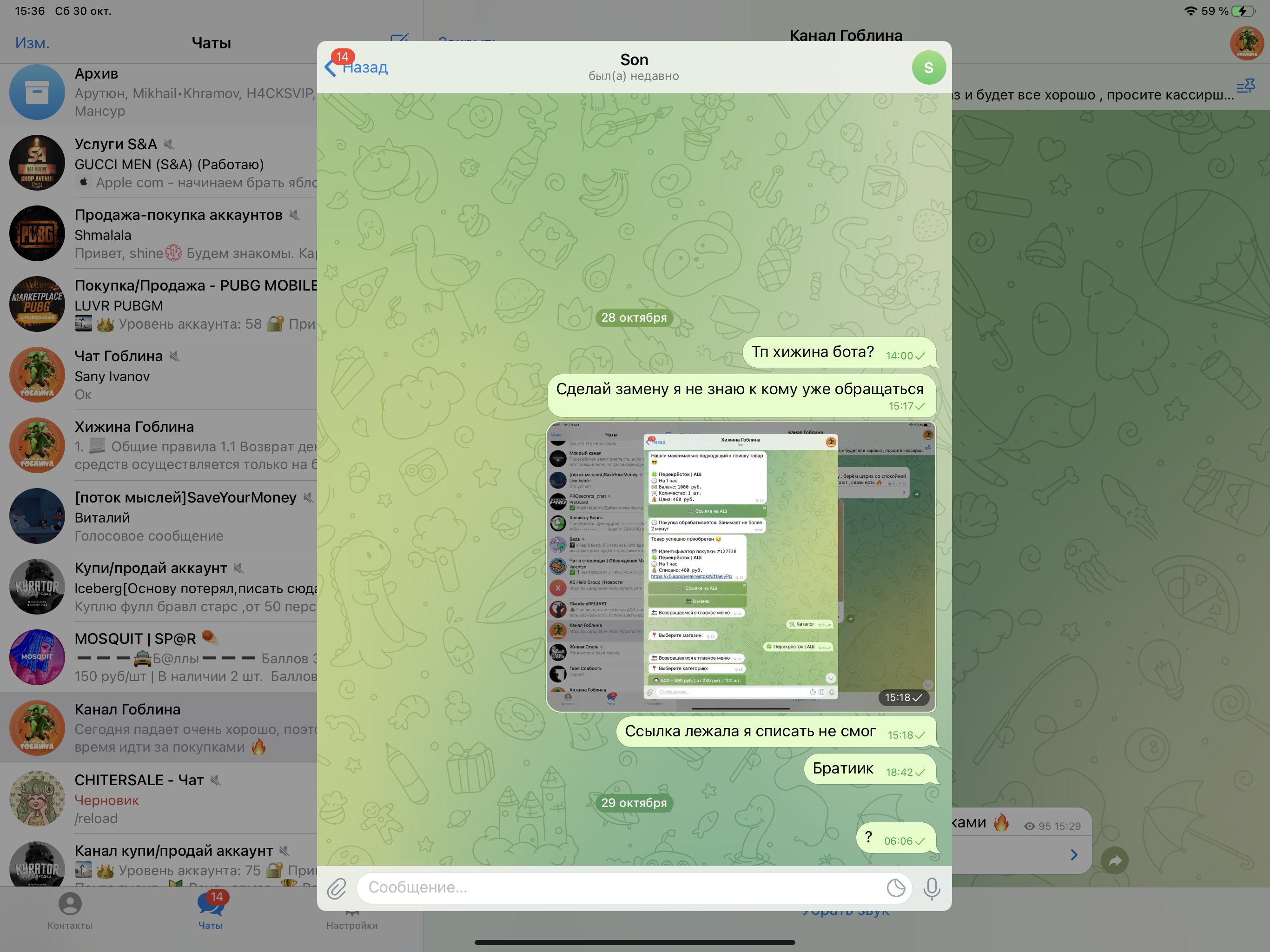Click 'GUCCI MEN (S&A) (Работаю)' sender line
Viewport: 1270px width, 952px height.
[169, 165]
